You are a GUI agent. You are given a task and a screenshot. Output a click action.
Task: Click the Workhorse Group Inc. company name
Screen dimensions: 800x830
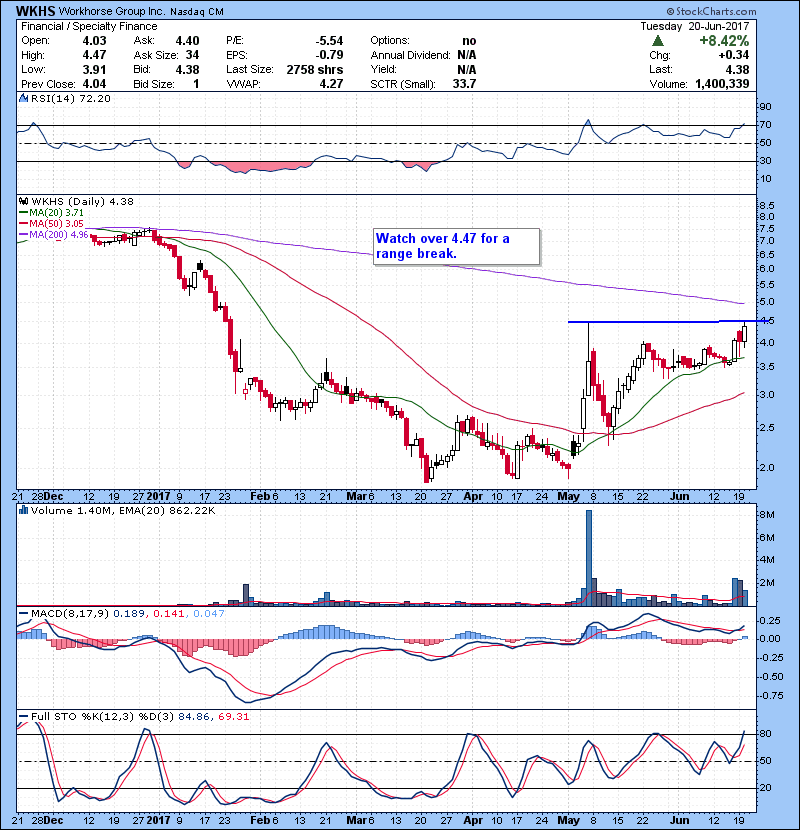pyautogui.click(x=112, y=11)
